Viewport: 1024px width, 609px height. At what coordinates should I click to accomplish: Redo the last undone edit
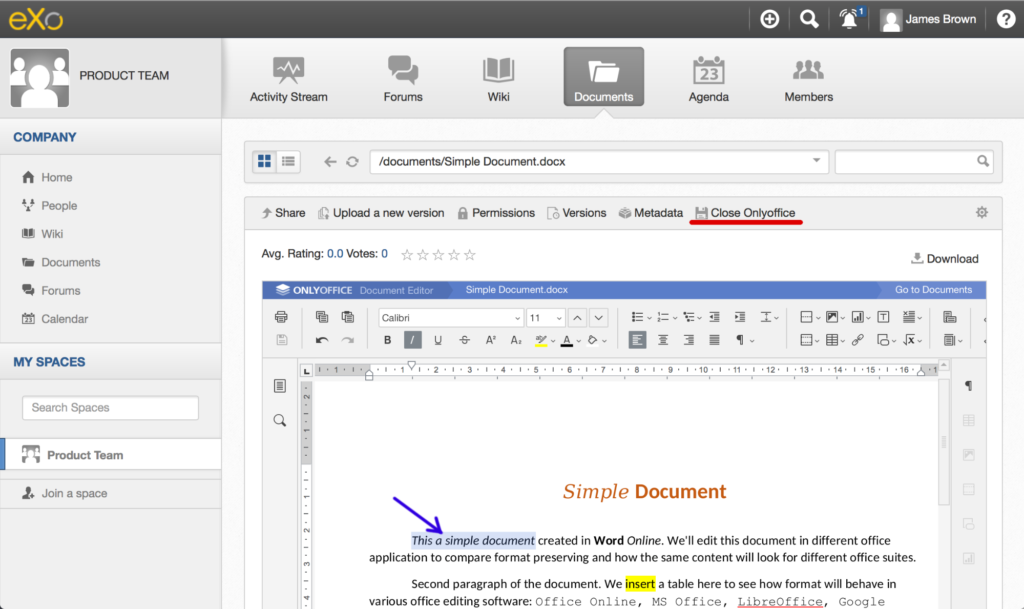347,340
